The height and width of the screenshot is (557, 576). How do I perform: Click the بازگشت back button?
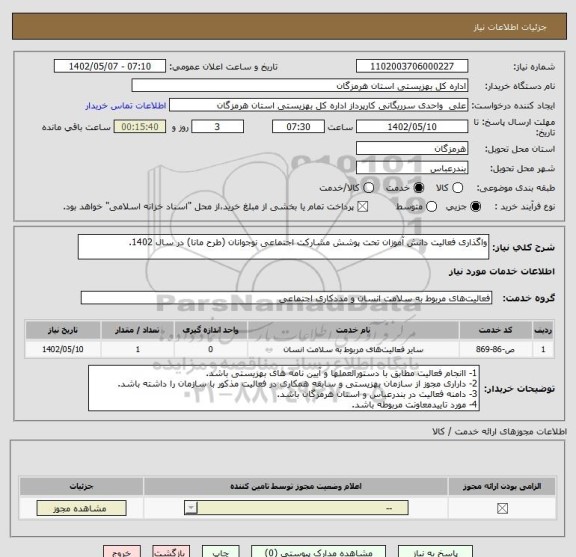tap(171, 552)
